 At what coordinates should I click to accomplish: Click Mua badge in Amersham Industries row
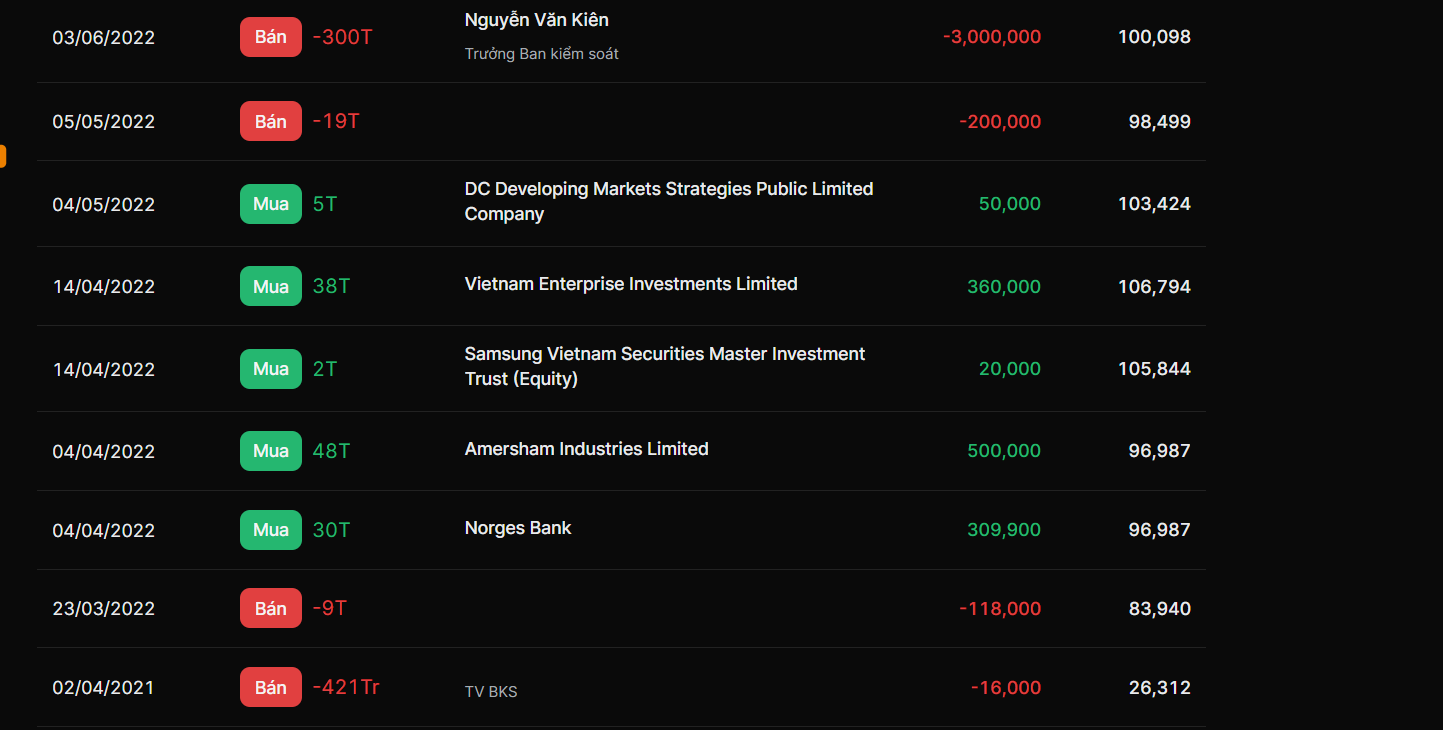click(x=270, y=451)
